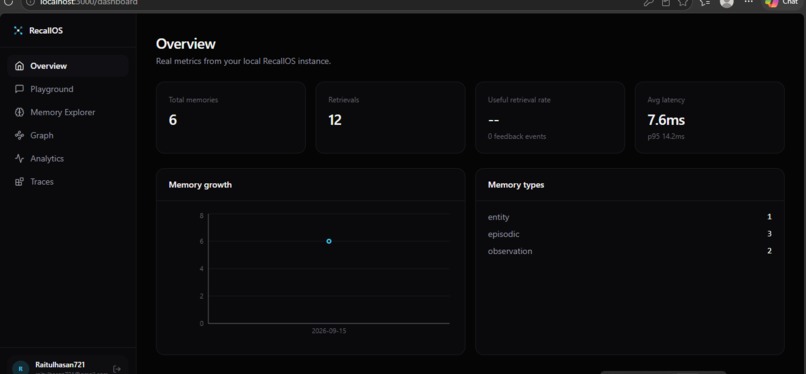Click the logout icon beside Raitulhasan721

[x=117, y=368]
